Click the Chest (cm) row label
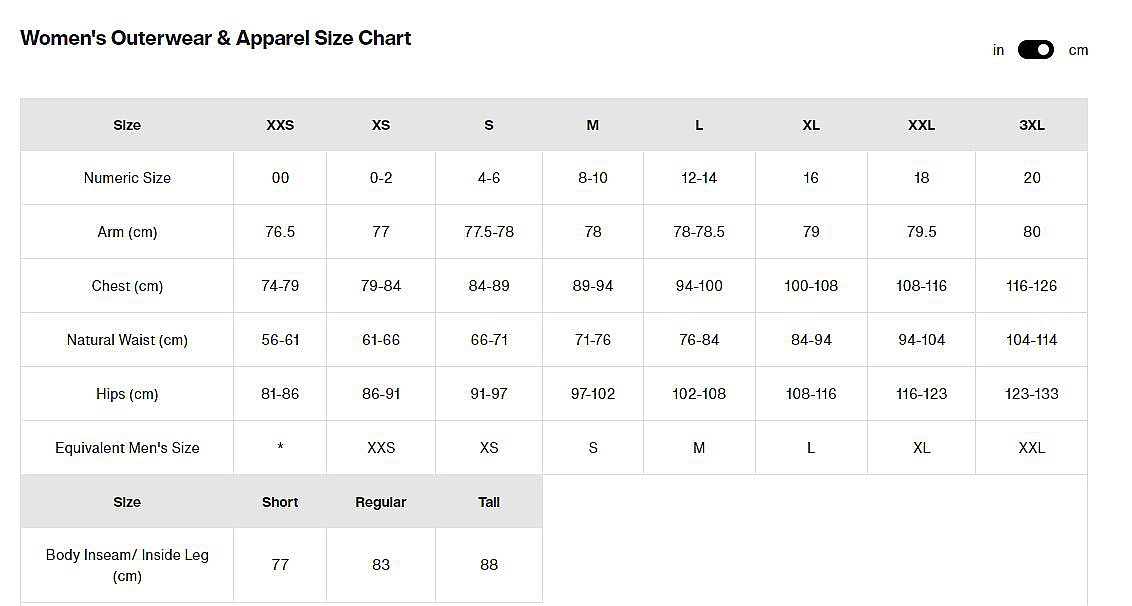Image resolution: width=1132 pixels, height=606 pixels. (x=127, y=286)
